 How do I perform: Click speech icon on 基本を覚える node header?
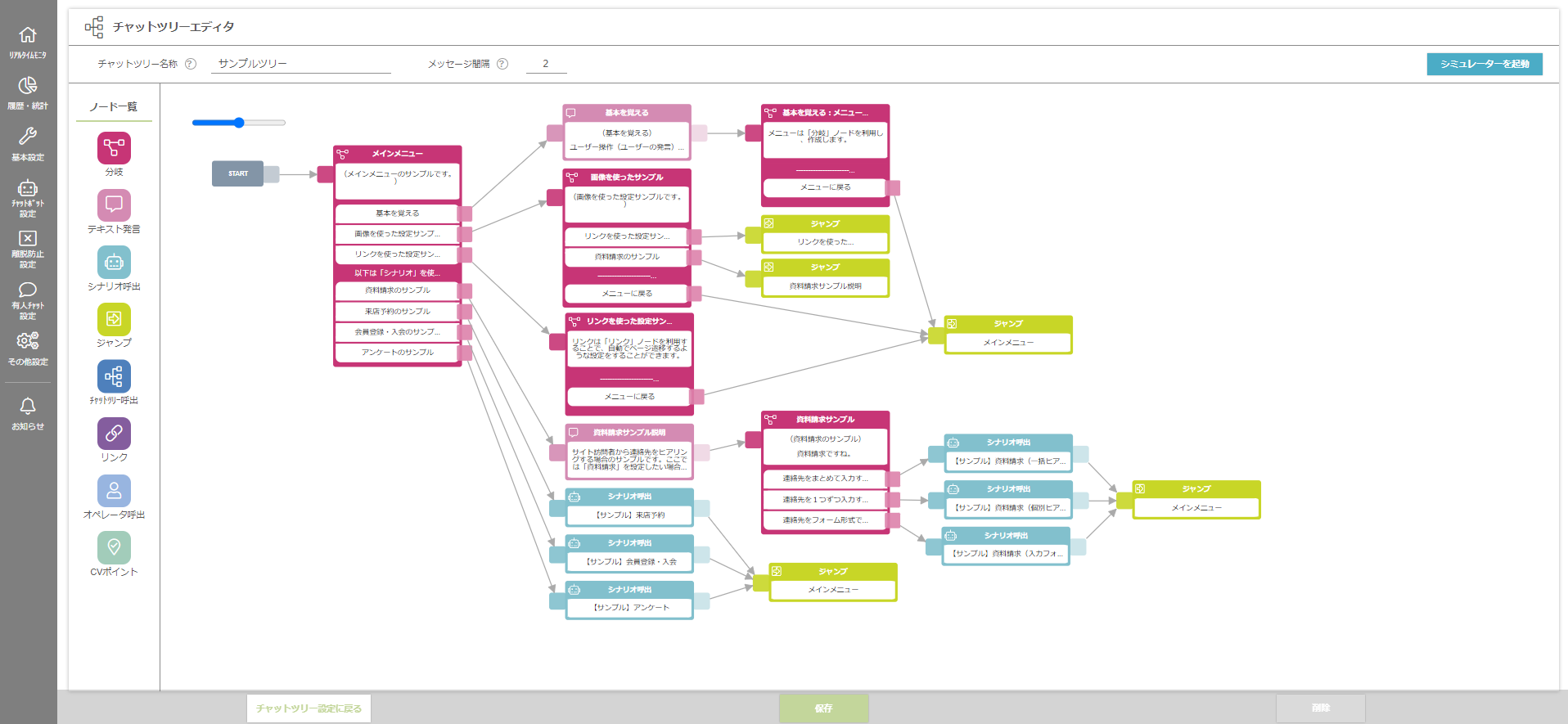pos(571,113)
